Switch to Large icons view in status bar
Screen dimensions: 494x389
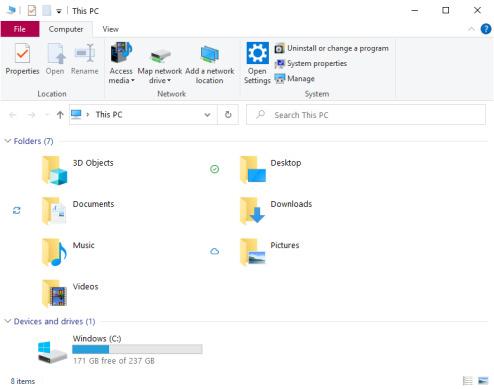tap(483, 381)
